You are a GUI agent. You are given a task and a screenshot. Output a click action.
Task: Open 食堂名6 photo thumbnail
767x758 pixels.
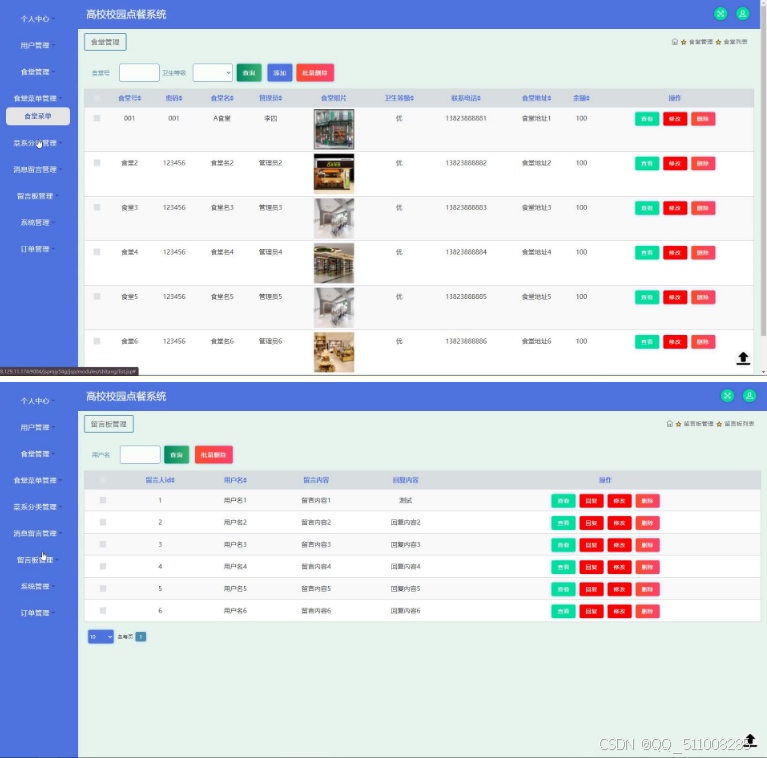(x=334, y=352)
